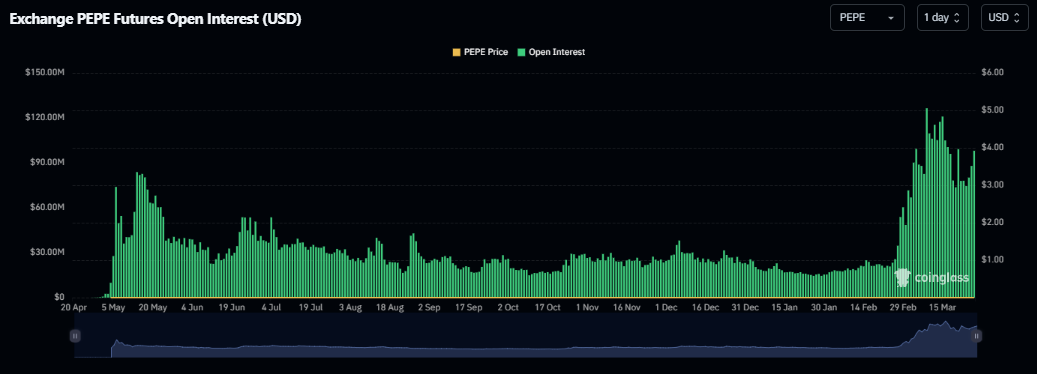
Task: Click the $3.00 right axis label
Action: pos(994,184)
